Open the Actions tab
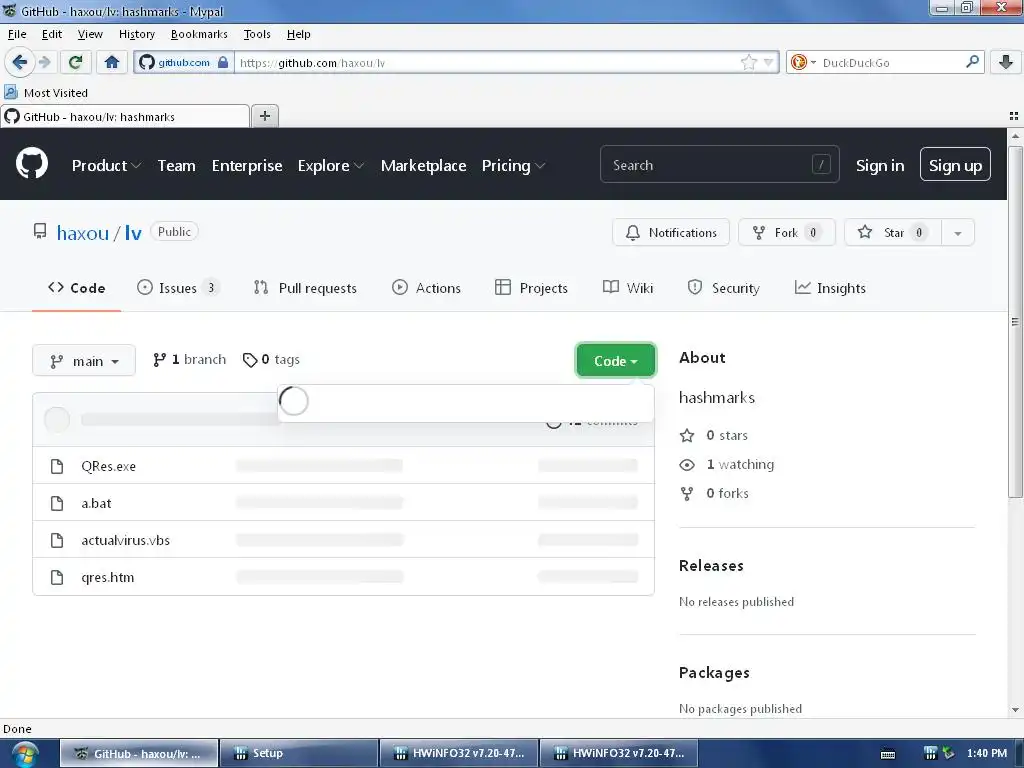Viewport: 1024px width, 768px height. point(426,288)
